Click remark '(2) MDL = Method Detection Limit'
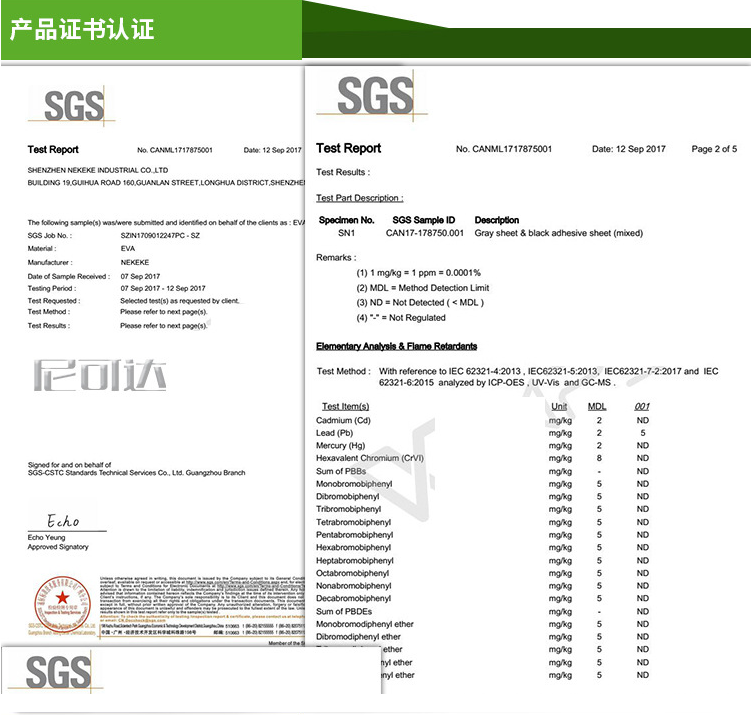755x715 pixels. 423,288
